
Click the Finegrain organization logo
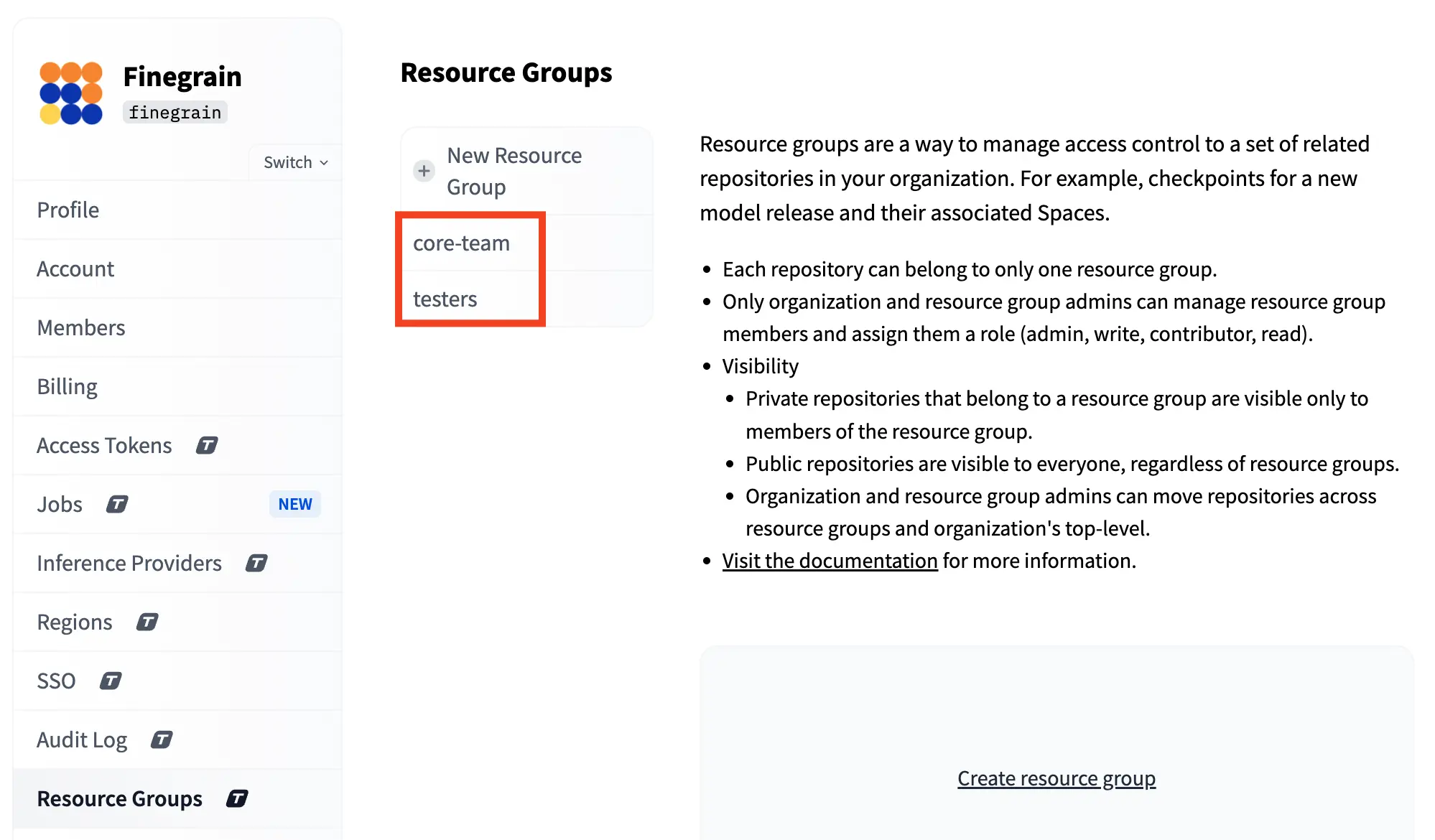[70, 93]
